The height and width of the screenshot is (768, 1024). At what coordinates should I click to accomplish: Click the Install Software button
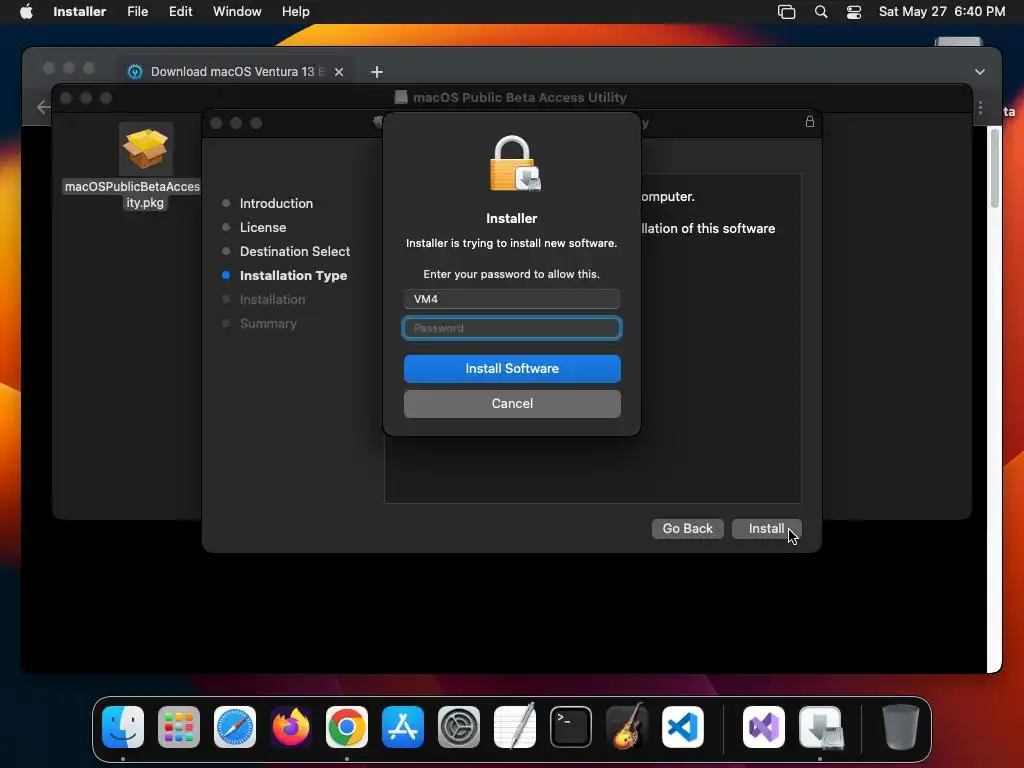click(x=512, y=368)
